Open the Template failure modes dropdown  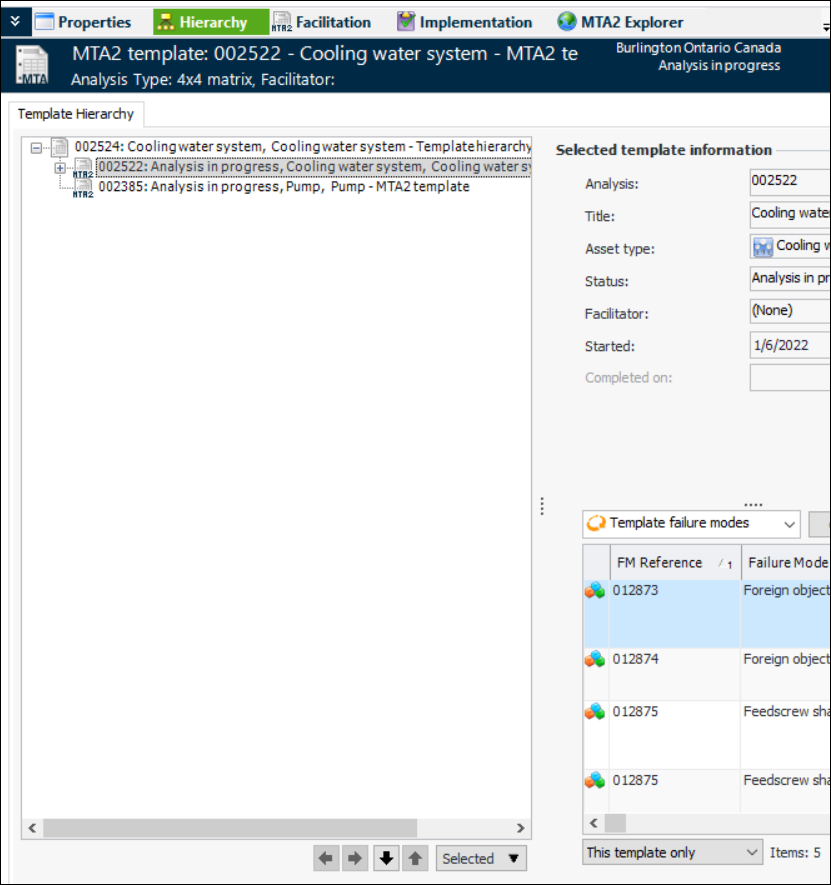pos(691,524)
